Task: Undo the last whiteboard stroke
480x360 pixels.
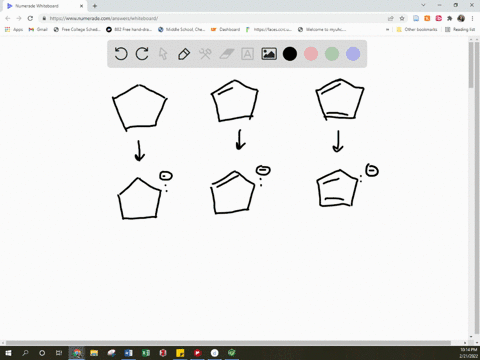Action: click(121, 54)
